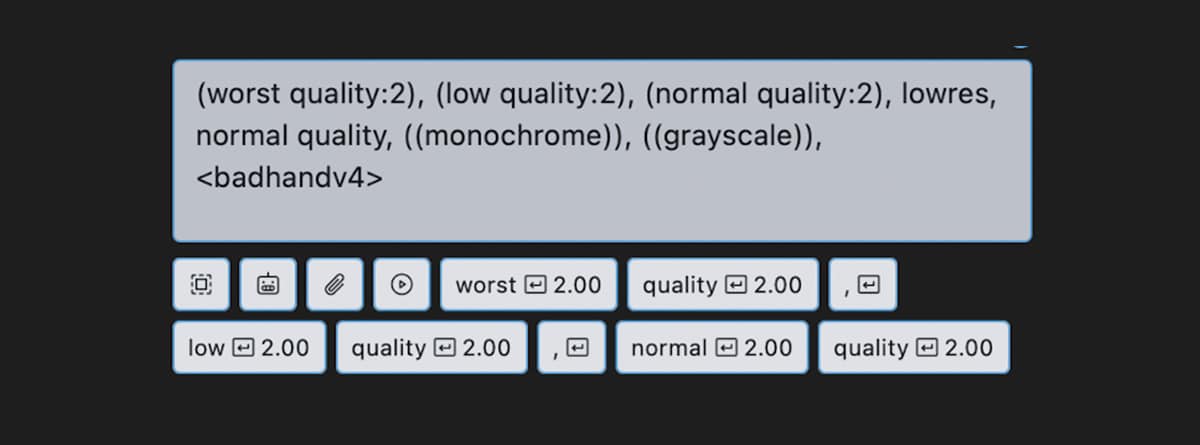This screenshot has width=1200, height=445.
Task: Click the 2.00 weight value in the 'low' tag
Action: point(285,348)
